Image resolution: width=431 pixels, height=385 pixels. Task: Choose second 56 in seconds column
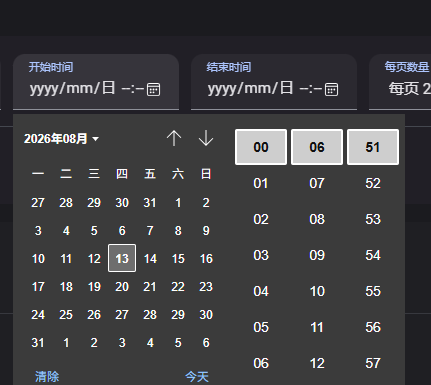tap(373, 327)
